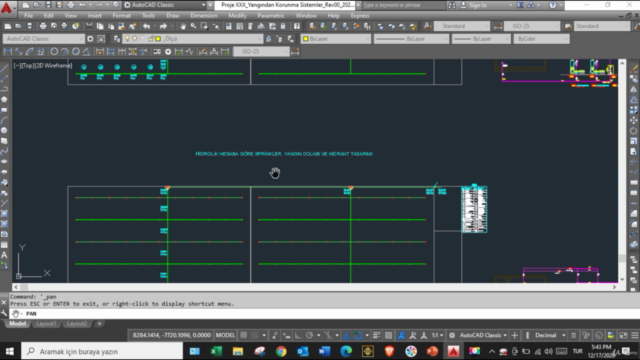640x360 pixels.
Task: Click the Undo arrow icon
Action: coord(147,26)
